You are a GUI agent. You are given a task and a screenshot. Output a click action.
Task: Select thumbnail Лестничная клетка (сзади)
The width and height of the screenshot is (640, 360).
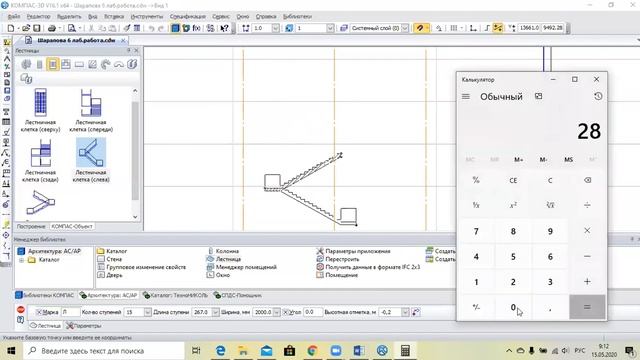[40, 160]
